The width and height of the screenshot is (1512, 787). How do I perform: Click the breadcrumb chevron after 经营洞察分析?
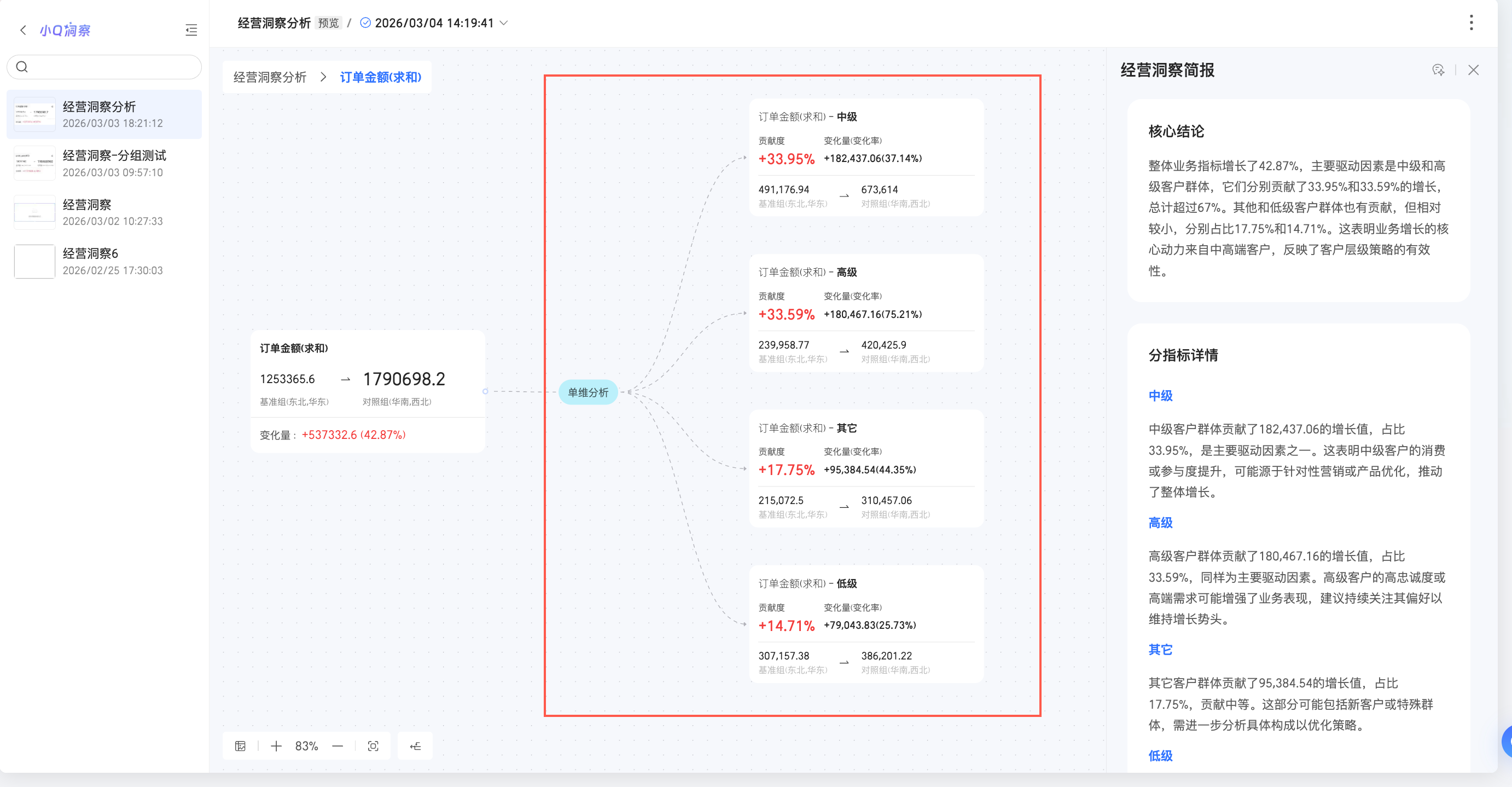323,77
